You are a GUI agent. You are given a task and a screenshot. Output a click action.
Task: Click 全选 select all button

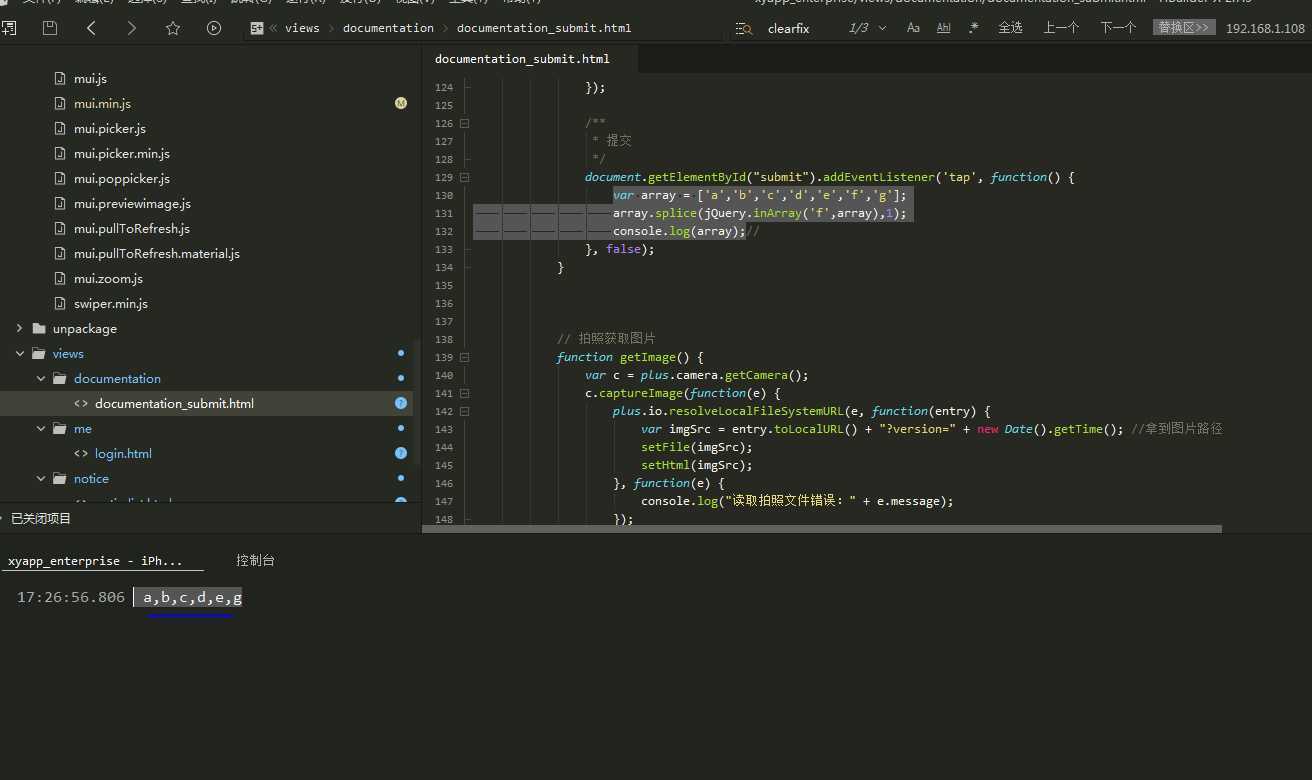1010,28
